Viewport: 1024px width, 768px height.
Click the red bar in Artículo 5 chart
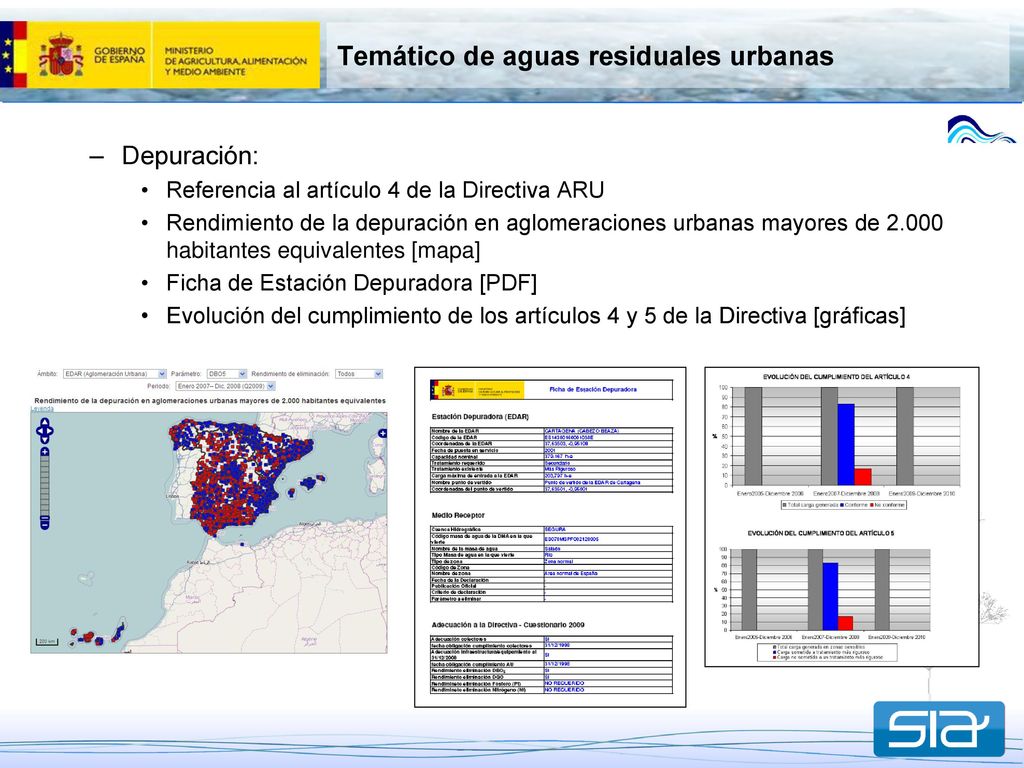[x=846, y=623]
